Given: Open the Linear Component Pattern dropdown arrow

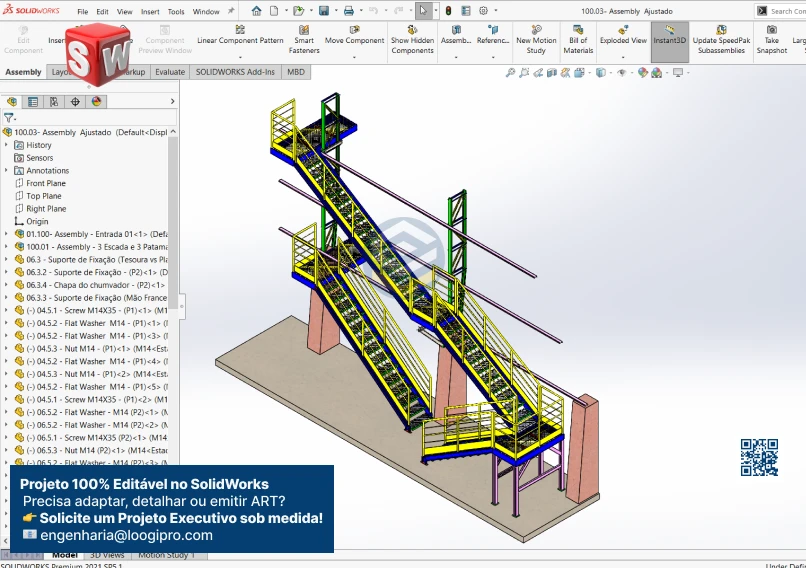Looking at the screenshot, I should 240,57.
